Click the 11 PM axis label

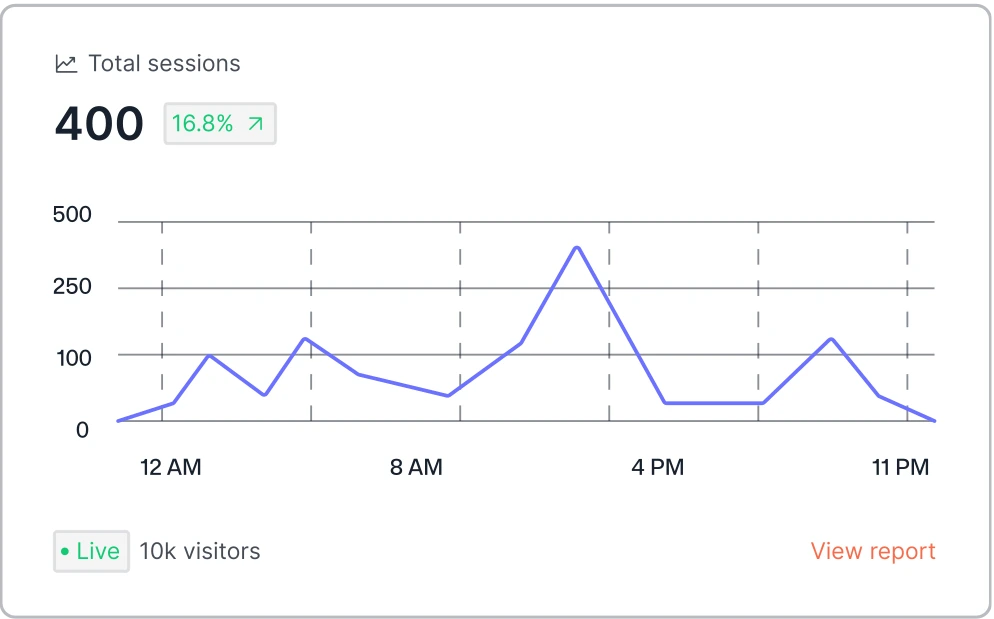(x=900, y=467)
